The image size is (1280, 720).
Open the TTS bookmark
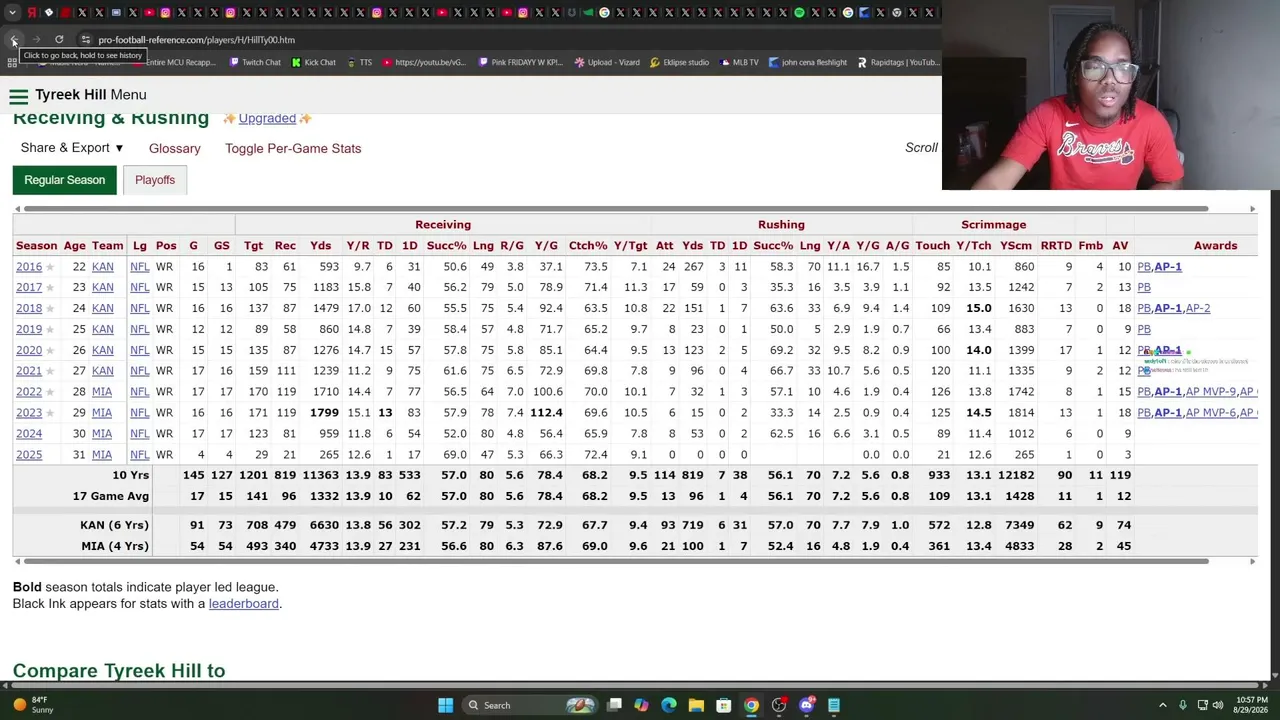(x=359, y=62)
